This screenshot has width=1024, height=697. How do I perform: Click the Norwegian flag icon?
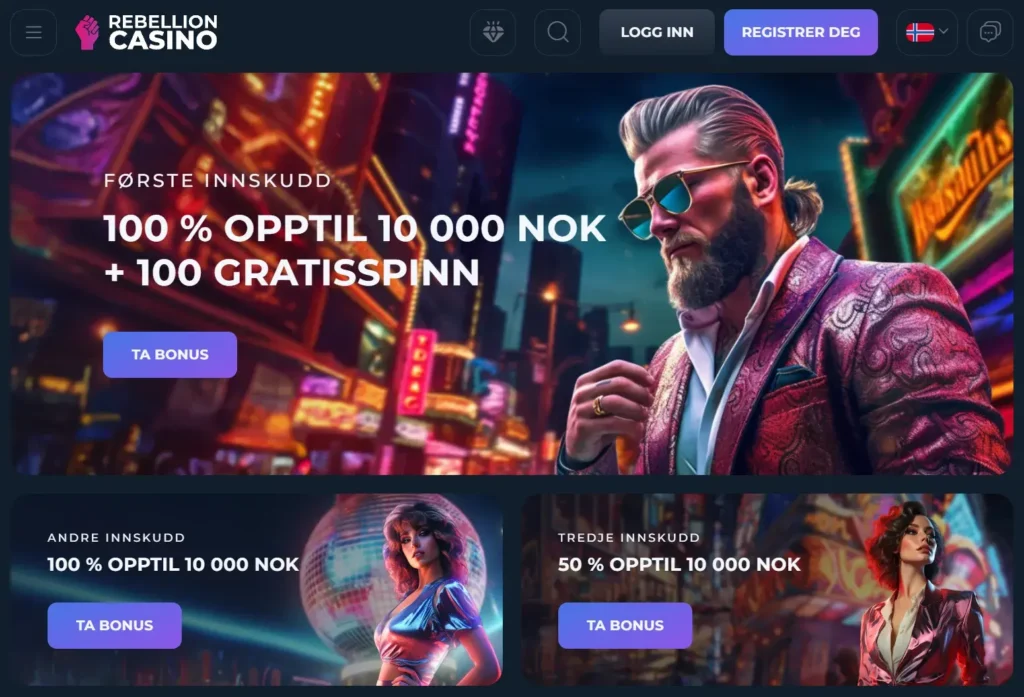(x=920, y=32)
